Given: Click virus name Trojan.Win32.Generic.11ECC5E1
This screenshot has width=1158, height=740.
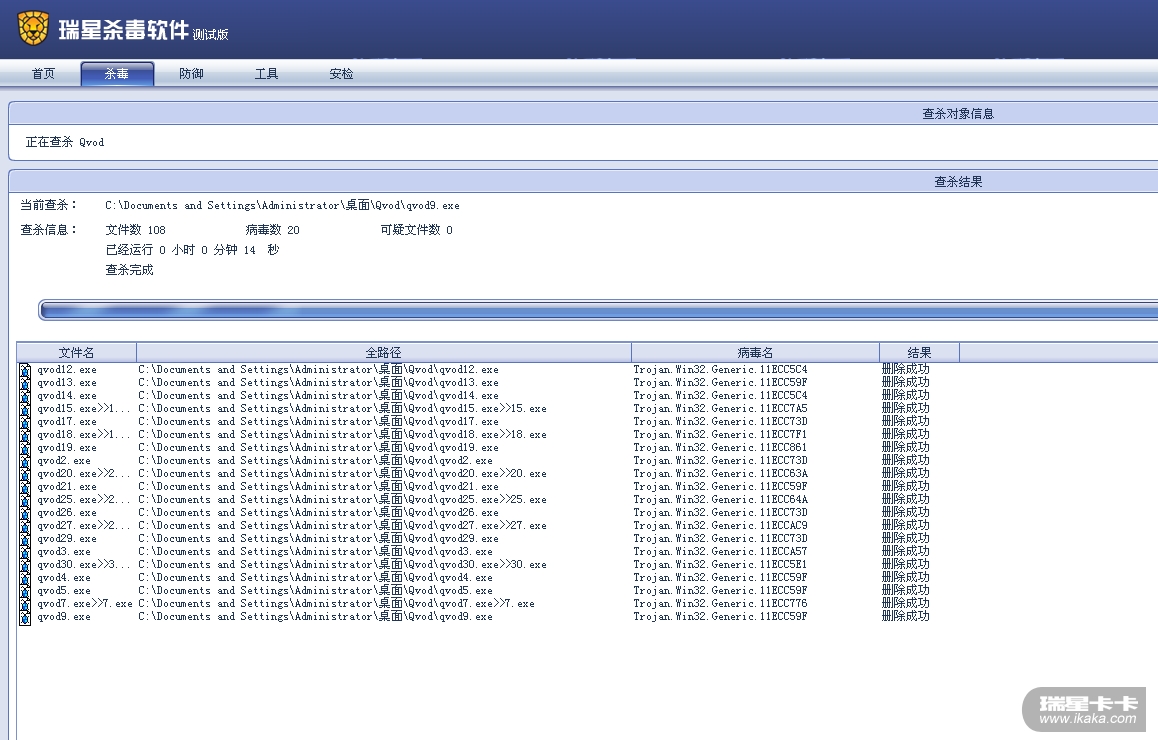Looking at the screenshot, I should pyautogui.click(x=720, y=565).
